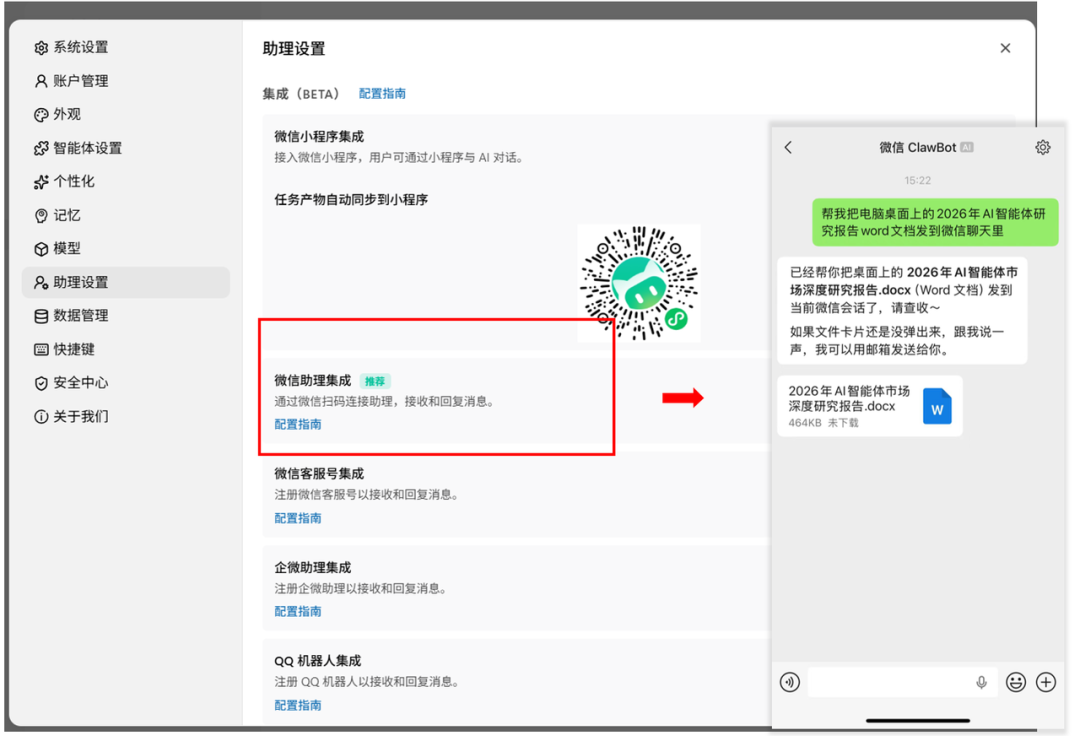Click the database icon beside 数据管理
Image resolution: width=1080 pixels, height=736 pixels.
coord(41,316)
